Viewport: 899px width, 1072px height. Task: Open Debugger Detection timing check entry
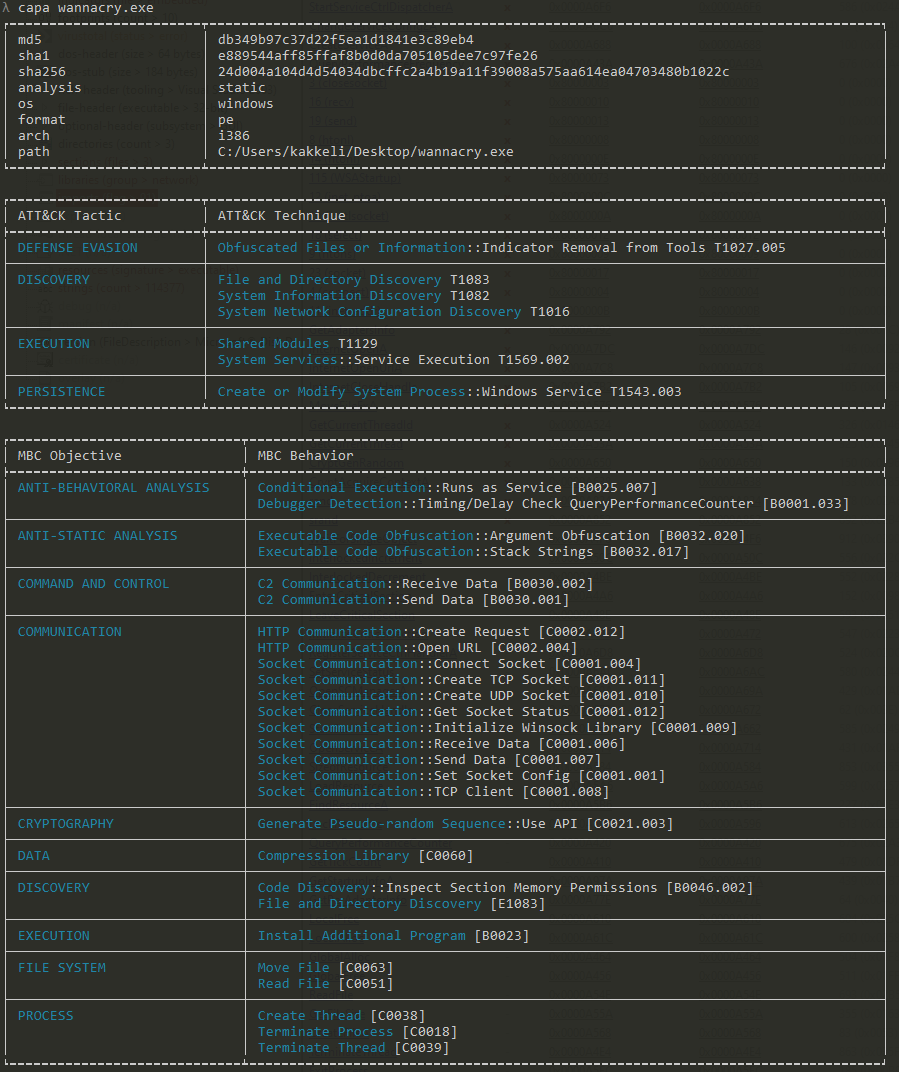[553, 504]
